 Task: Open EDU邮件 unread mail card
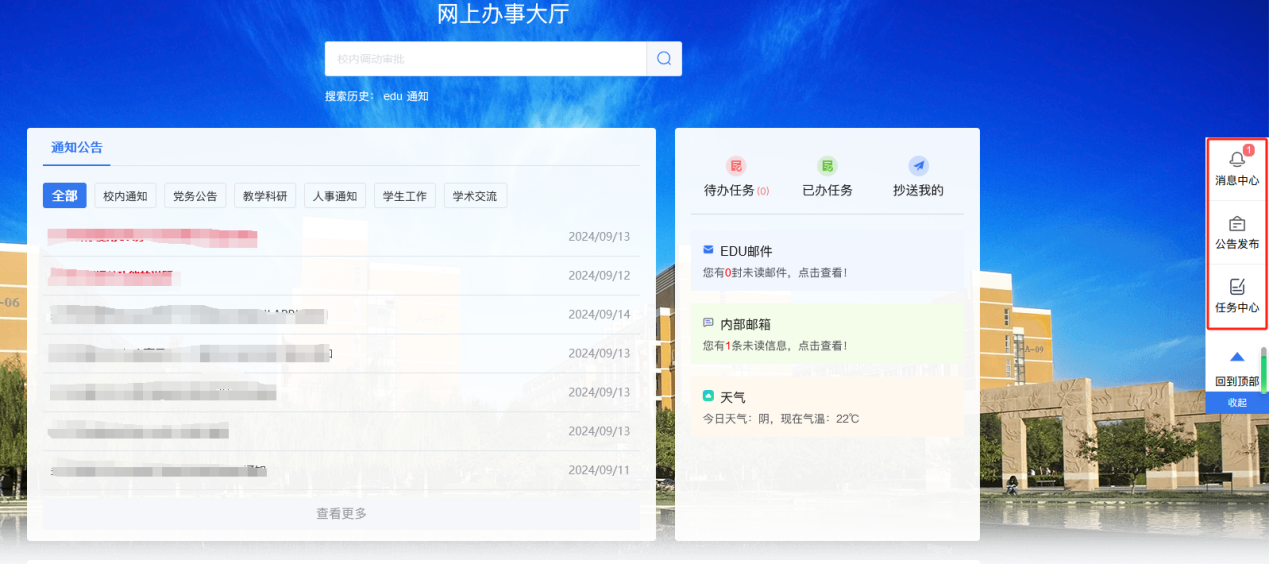[x=826, y=261]
